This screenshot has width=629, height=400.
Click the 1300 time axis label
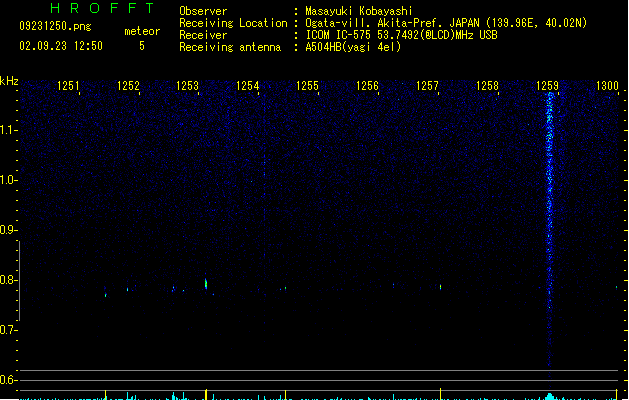tap(607, 86)
